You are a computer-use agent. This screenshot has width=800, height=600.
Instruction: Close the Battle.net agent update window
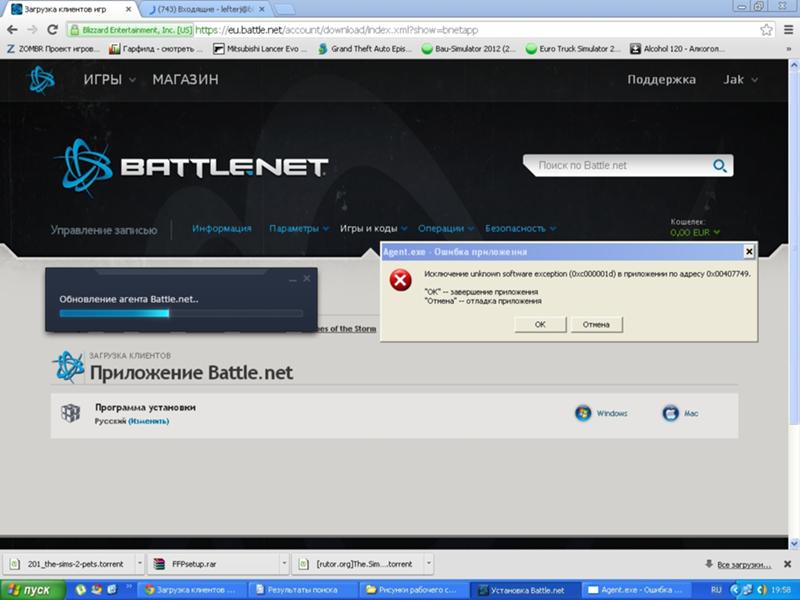click(307, 279)
